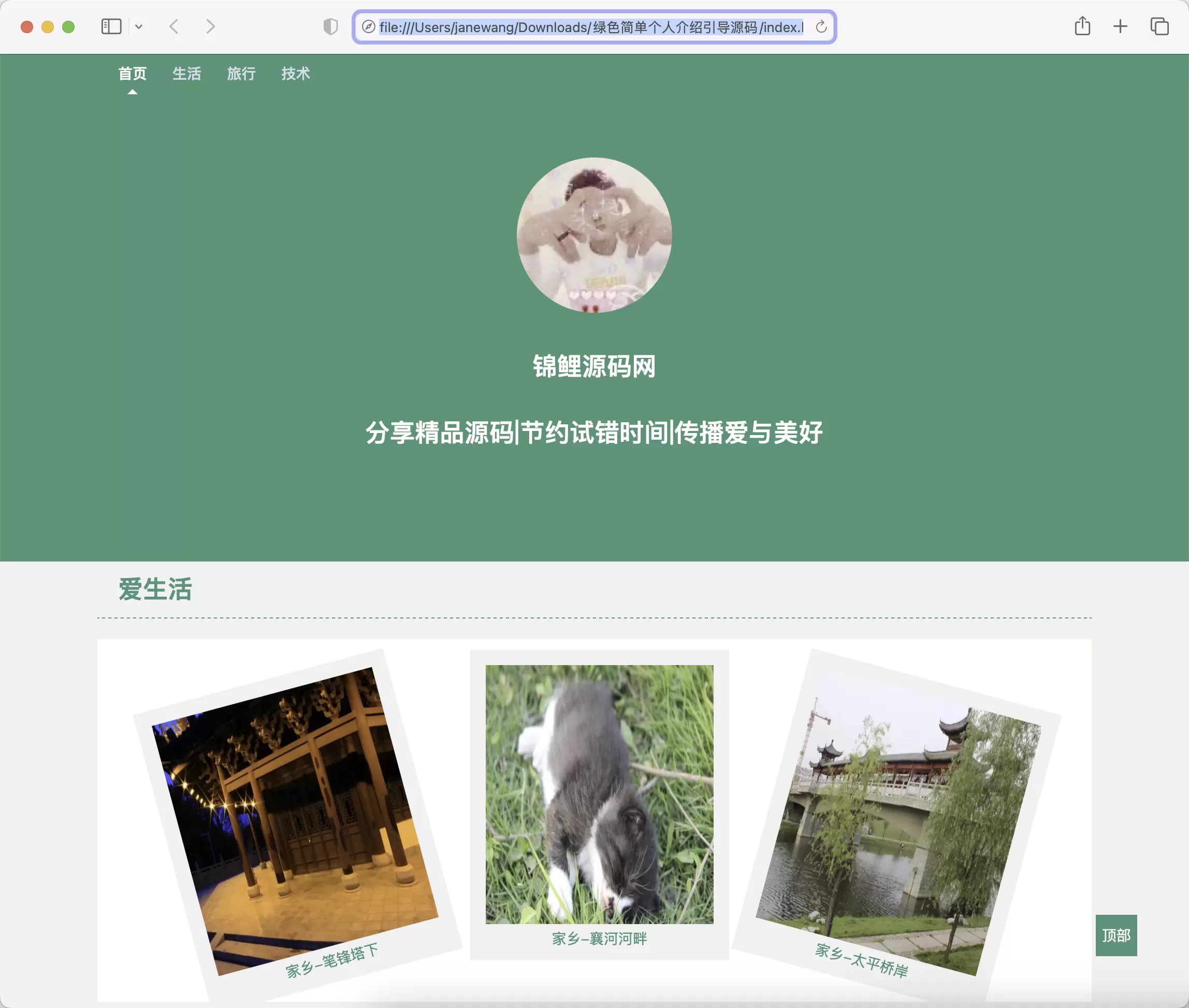The height and width of the screenshot is (1008, 1189).
Task: Toggle the Safari sidebar icon
Action: 111,27
